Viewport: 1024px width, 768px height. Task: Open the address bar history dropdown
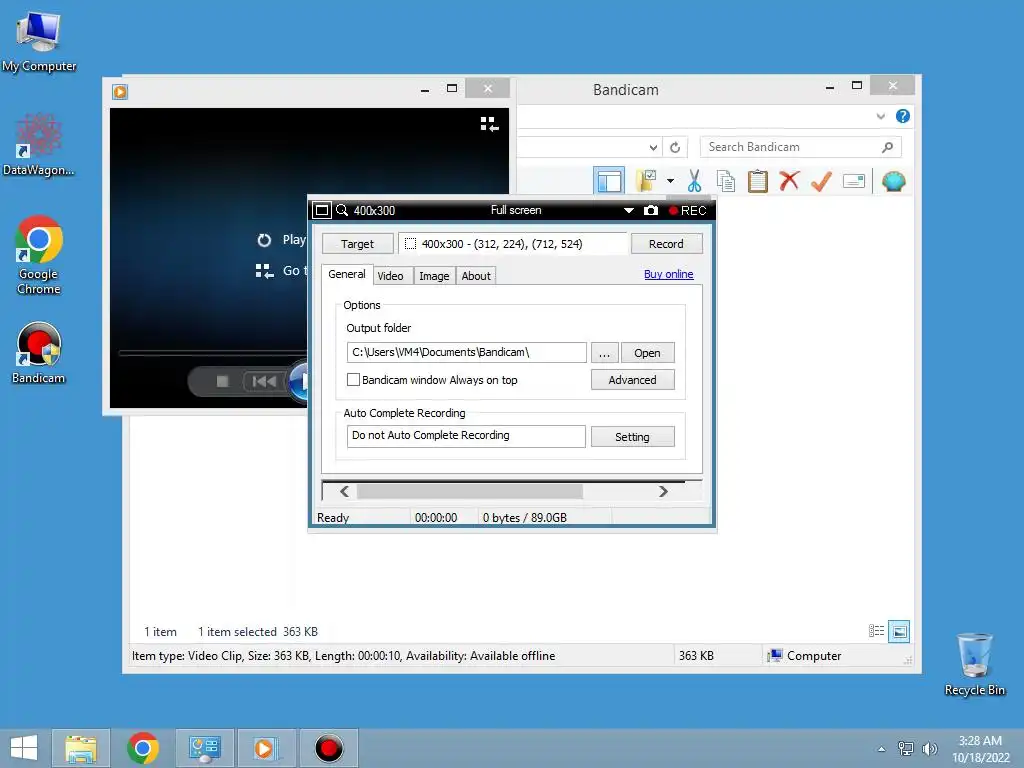point(653,148)
